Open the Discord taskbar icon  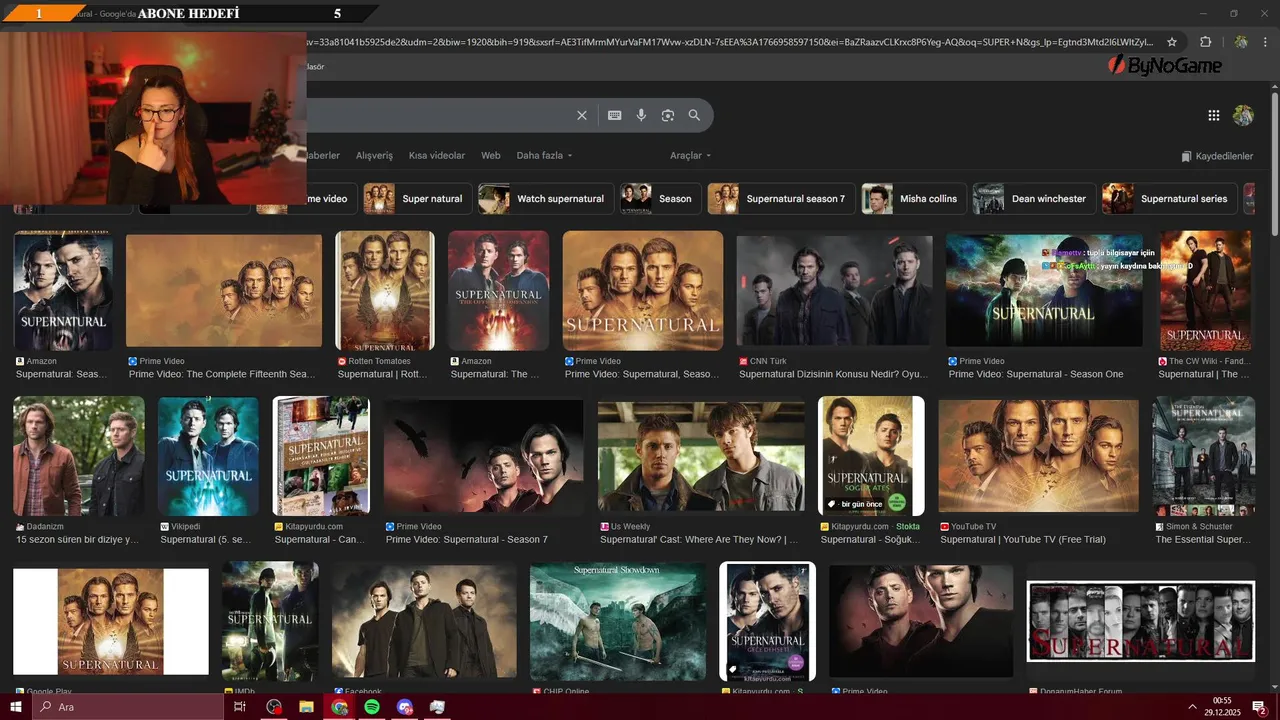(405, 707)
